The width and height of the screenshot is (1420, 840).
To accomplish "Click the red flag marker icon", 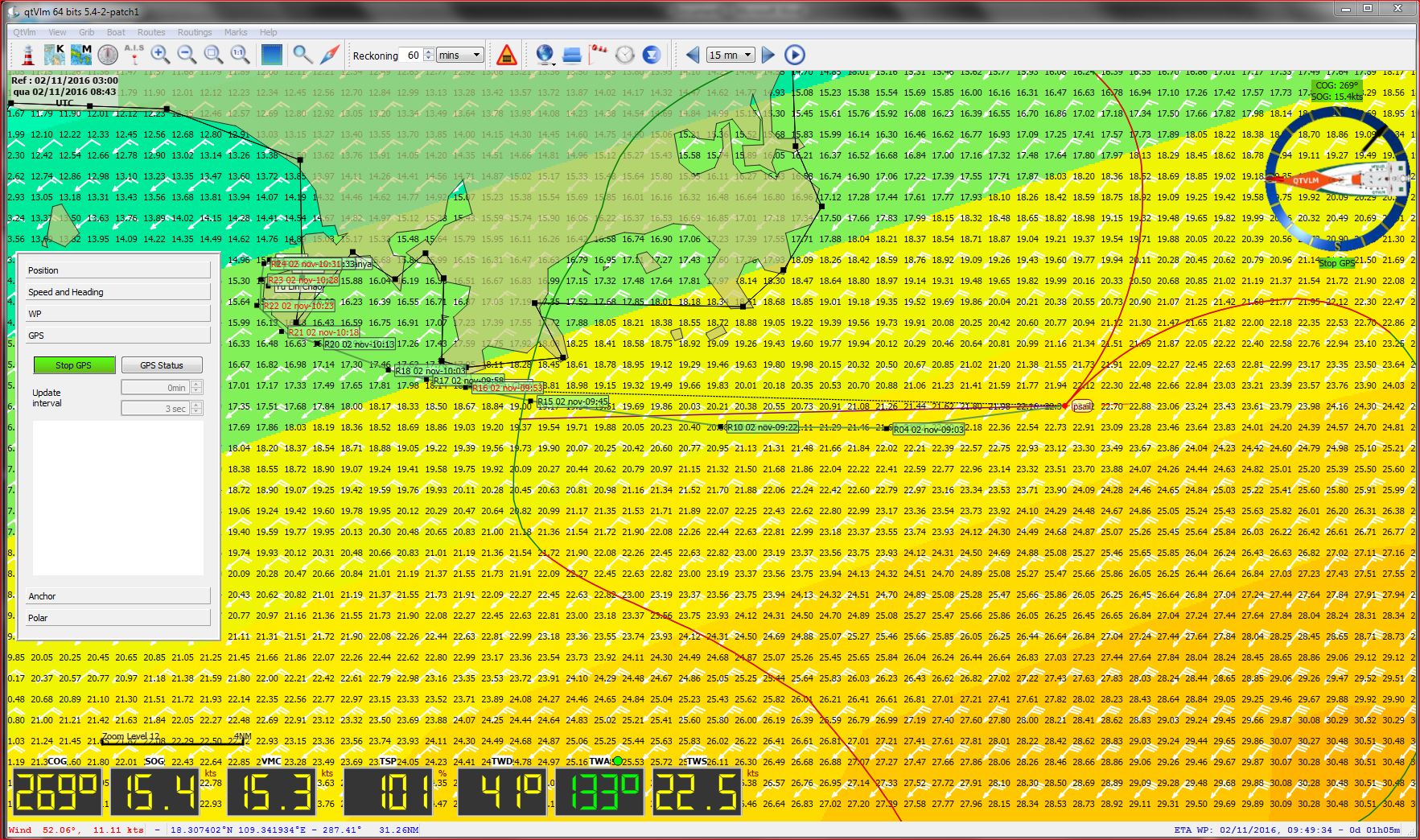I will (599, 55).
